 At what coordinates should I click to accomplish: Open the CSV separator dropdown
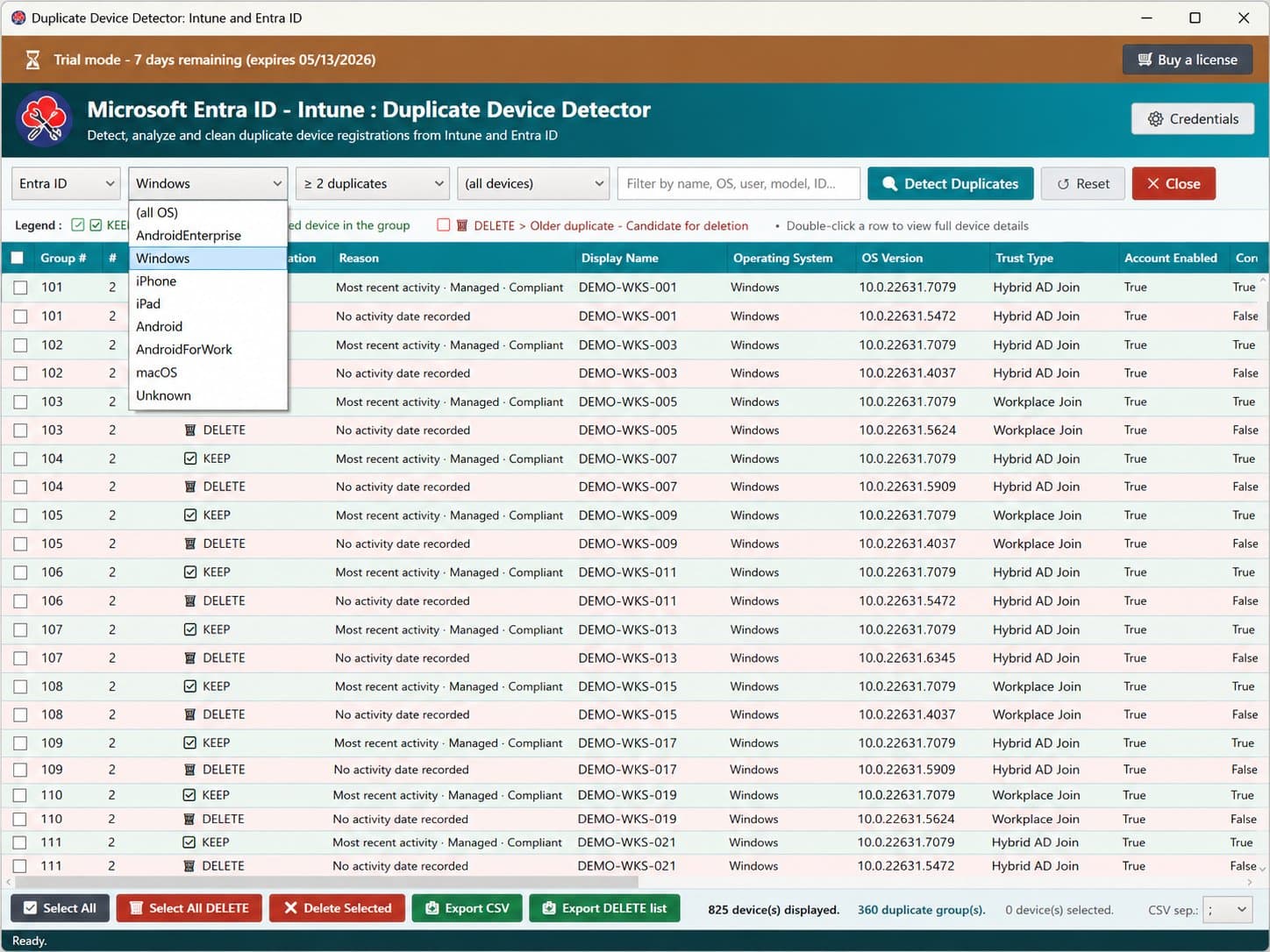(1230, 909)
